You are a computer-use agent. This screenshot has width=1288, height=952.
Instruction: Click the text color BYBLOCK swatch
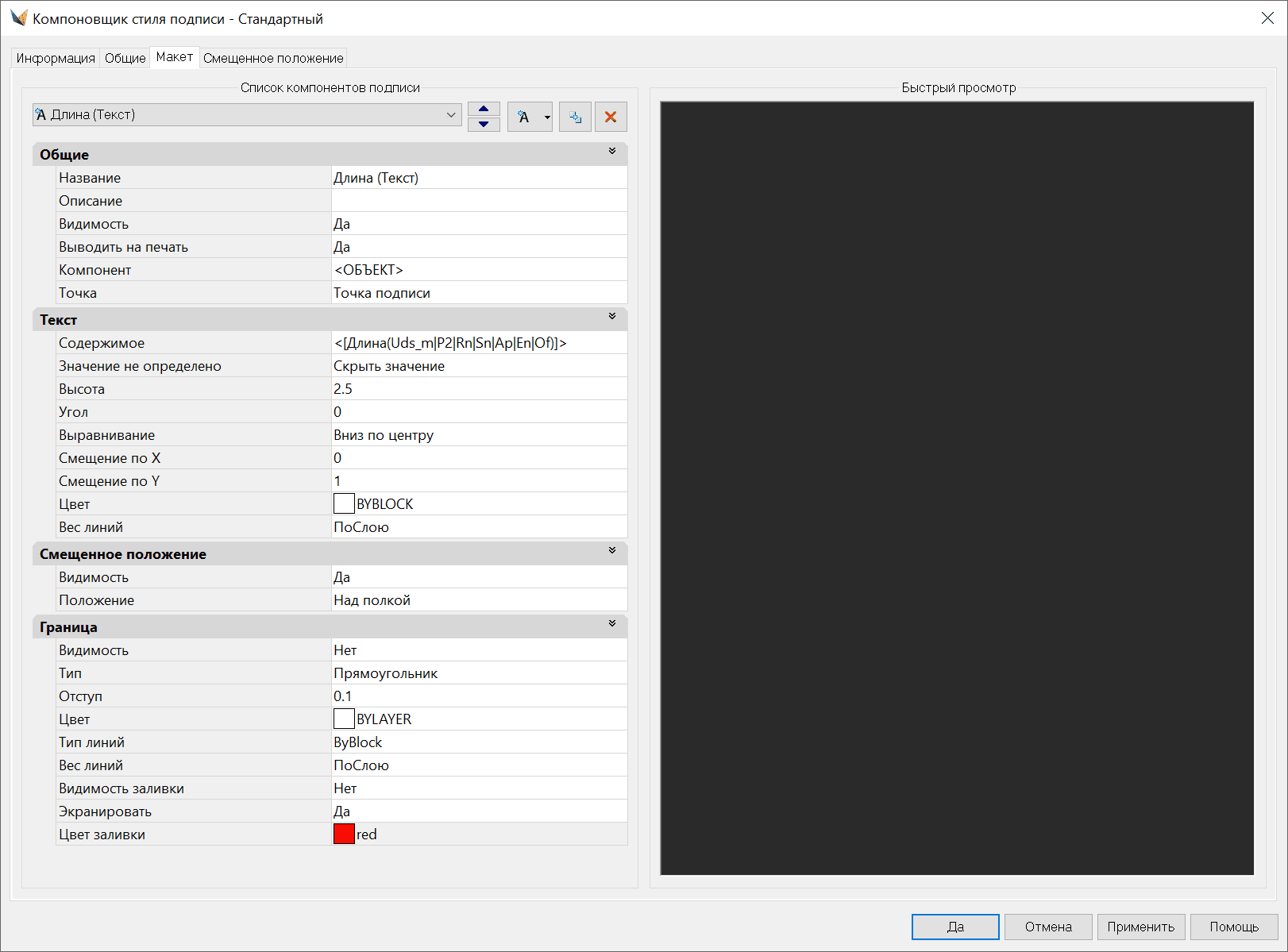pos(344,504)
